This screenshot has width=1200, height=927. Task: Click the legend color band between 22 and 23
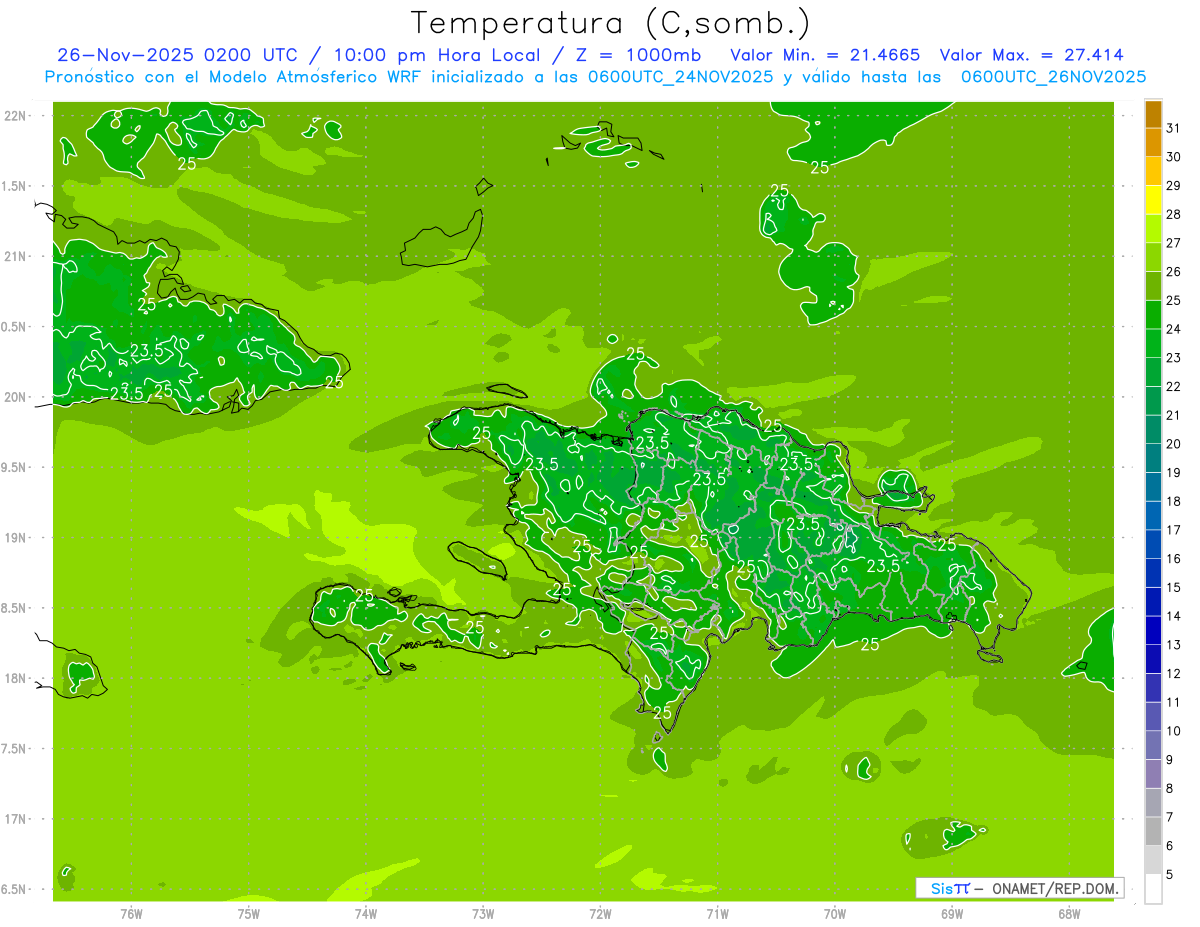point(1153,372)
